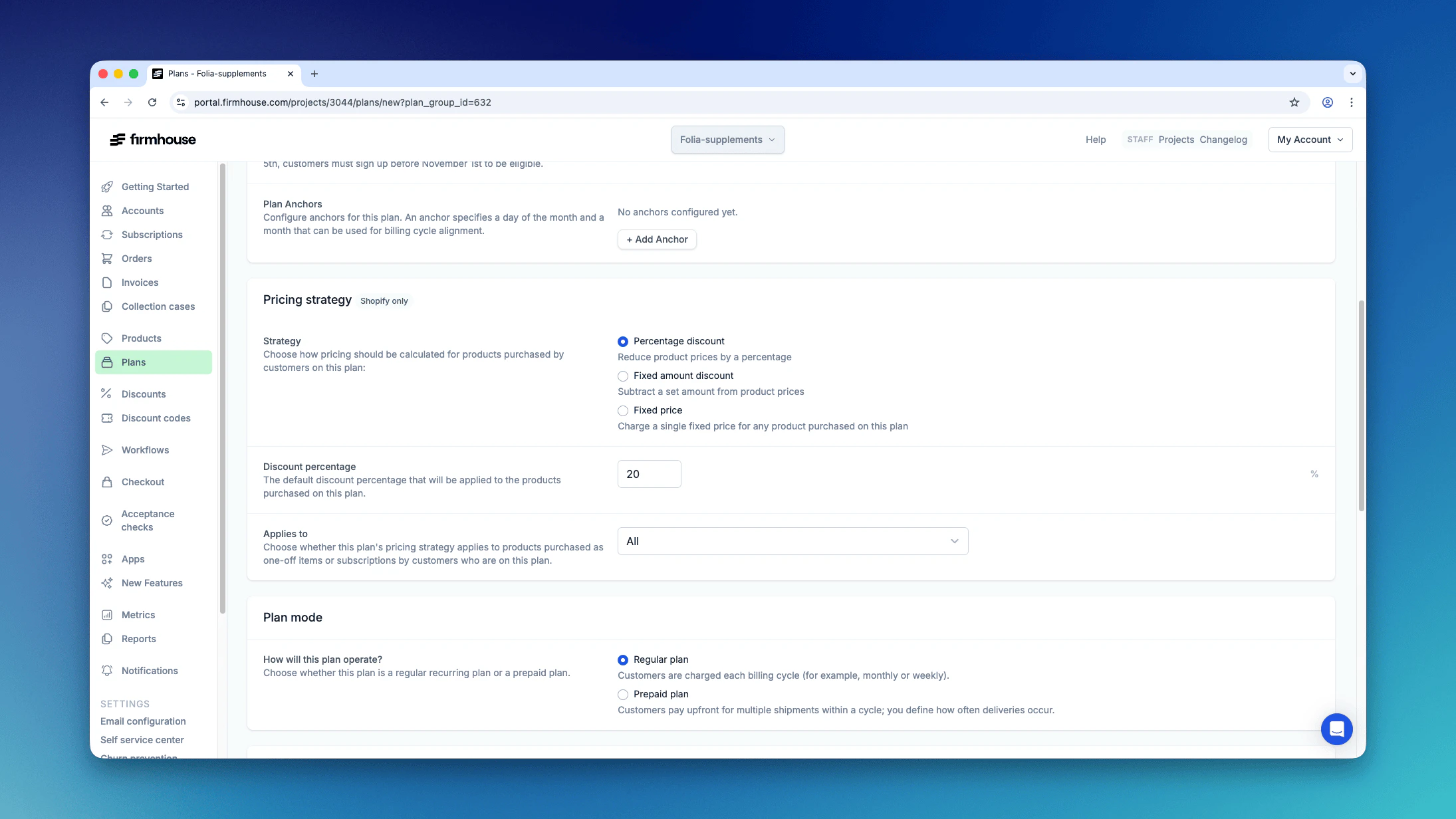The image size is (1456, 819).
Task: Click the Orders cart icon
Action: point(107,259)
